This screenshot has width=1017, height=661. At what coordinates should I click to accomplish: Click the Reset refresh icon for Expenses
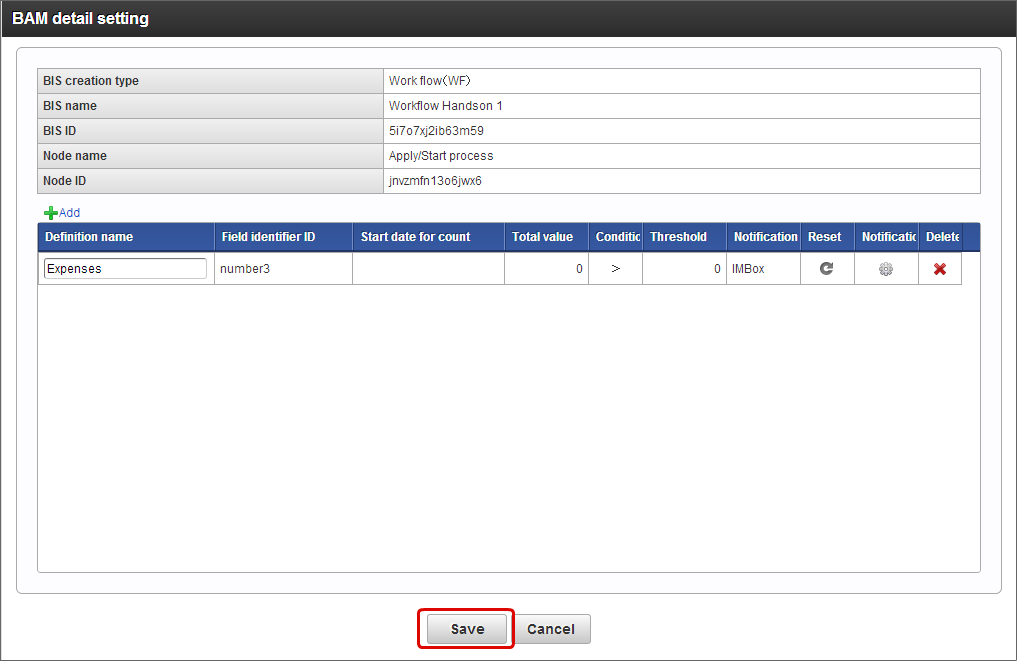[x=826, y=269]
